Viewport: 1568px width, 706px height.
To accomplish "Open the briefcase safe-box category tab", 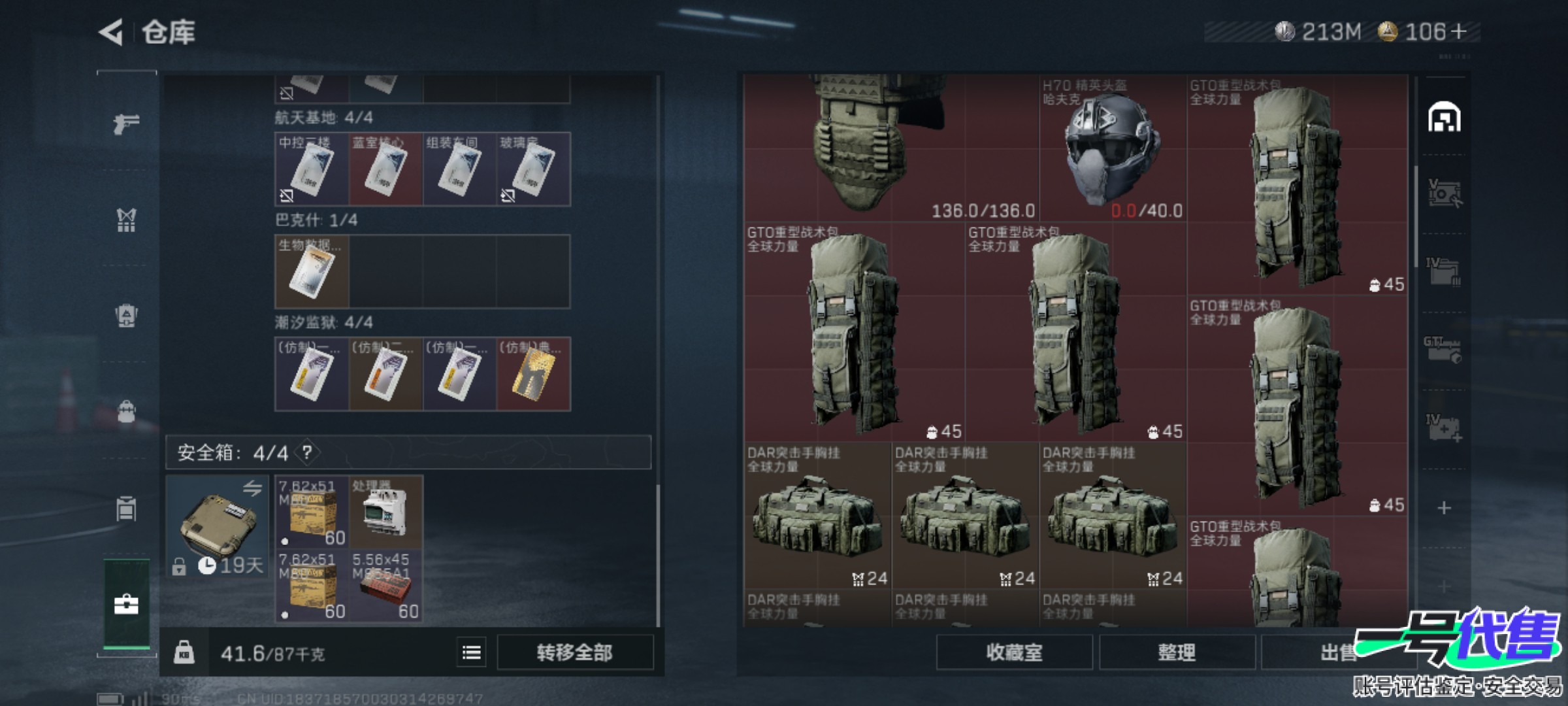I will click(126, 604).
